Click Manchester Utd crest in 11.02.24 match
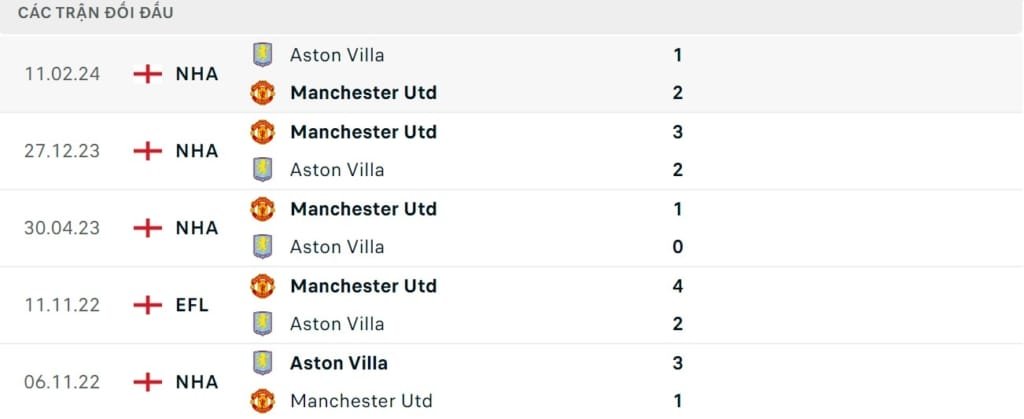The image size is (1024, 419). point(262,93)
